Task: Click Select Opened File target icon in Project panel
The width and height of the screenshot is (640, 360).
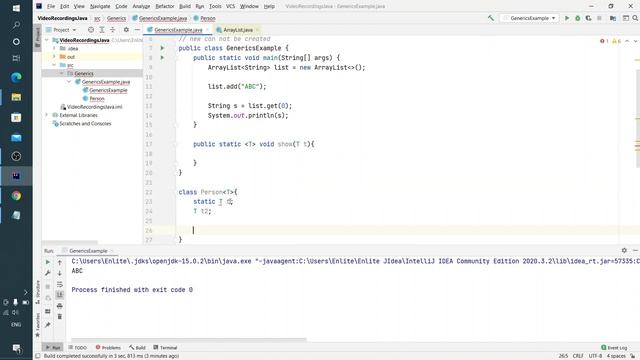Action: click(91, 30)
